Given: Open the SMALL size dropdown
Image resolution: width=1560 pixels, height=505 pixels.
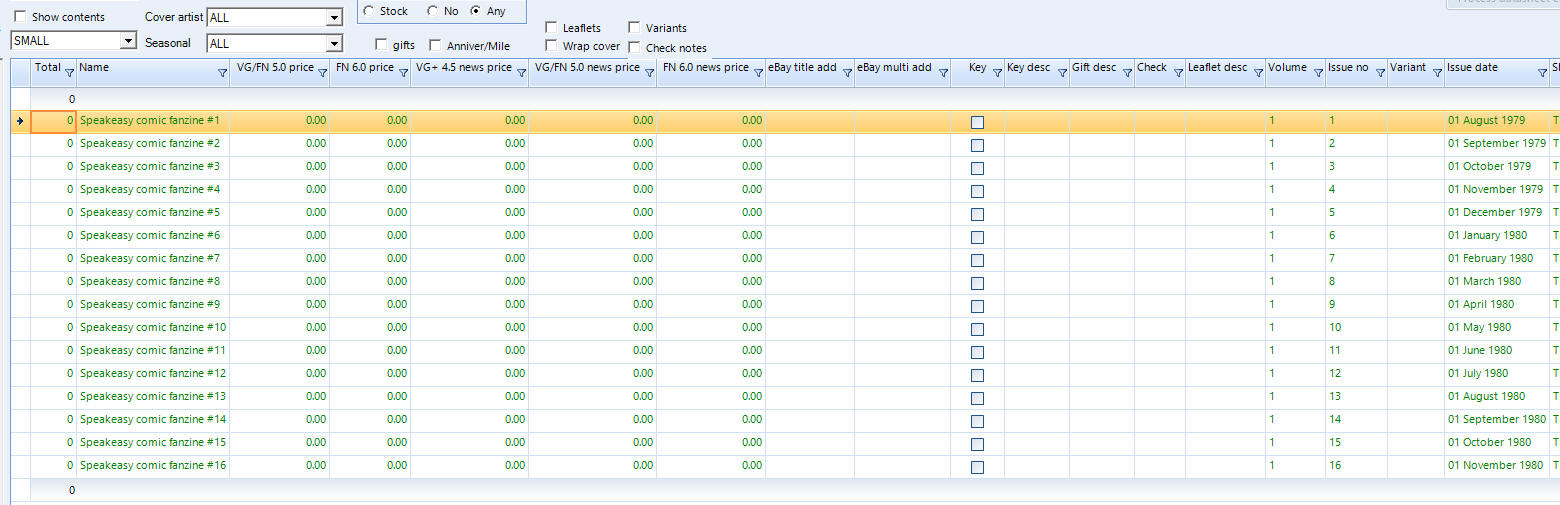Looking at the screenshot, I should click(x=127, y=41).
